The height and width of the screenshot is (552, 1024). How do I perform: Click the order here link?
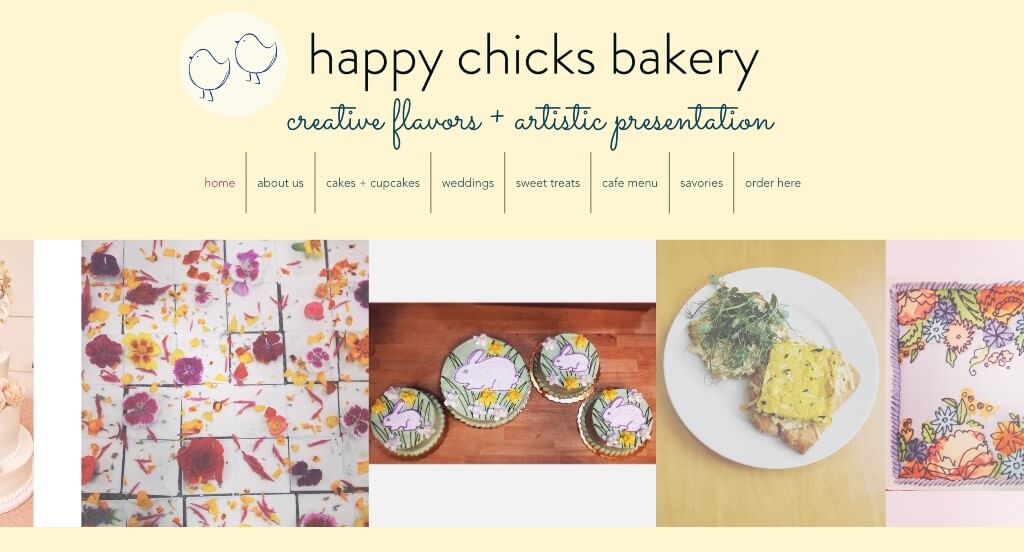coord(773,183)
